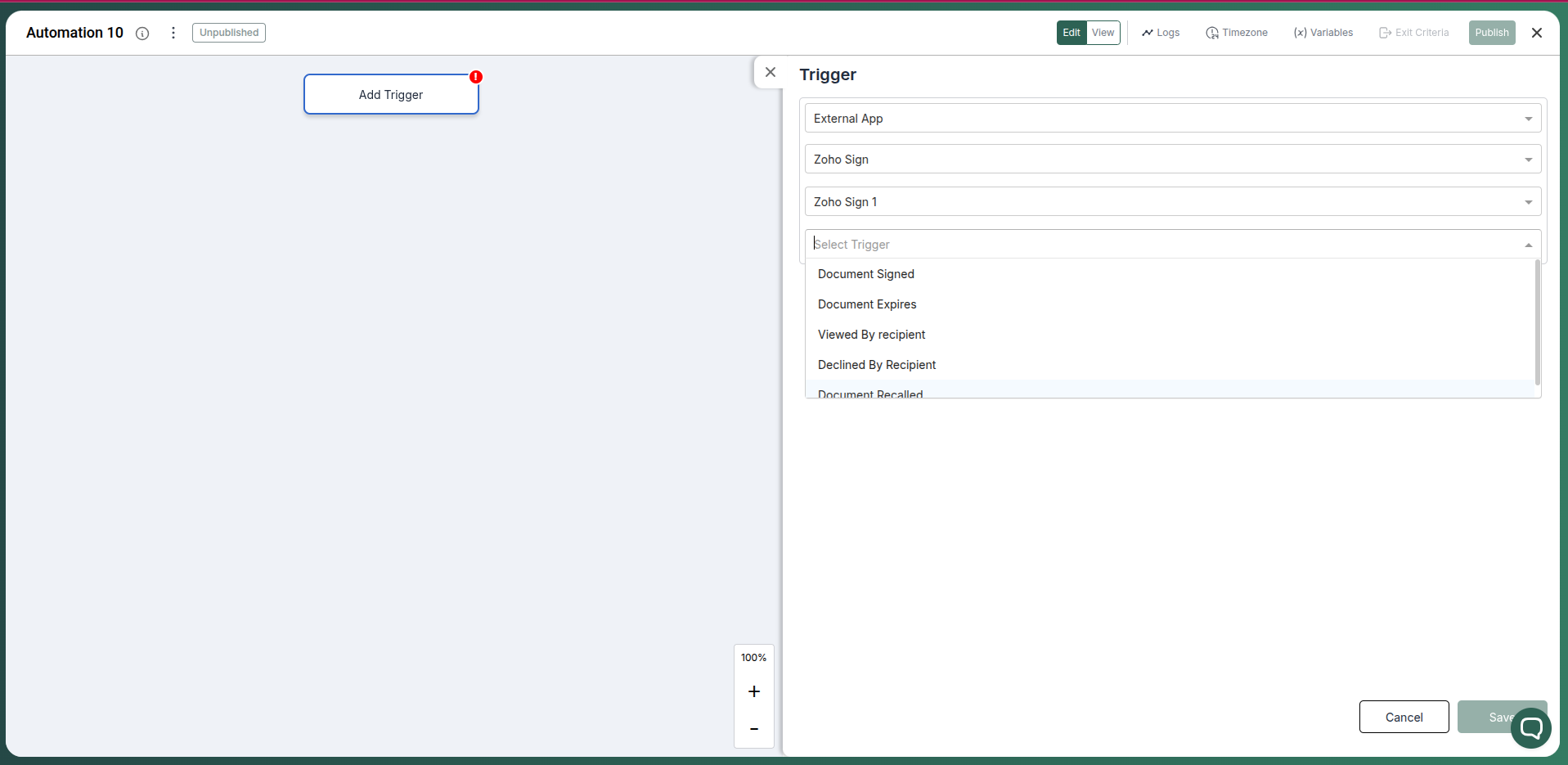Click the zoom in plus icon
Image resolution: width=1568 pixels, height=765 pixels.
(x=753, y=691)
